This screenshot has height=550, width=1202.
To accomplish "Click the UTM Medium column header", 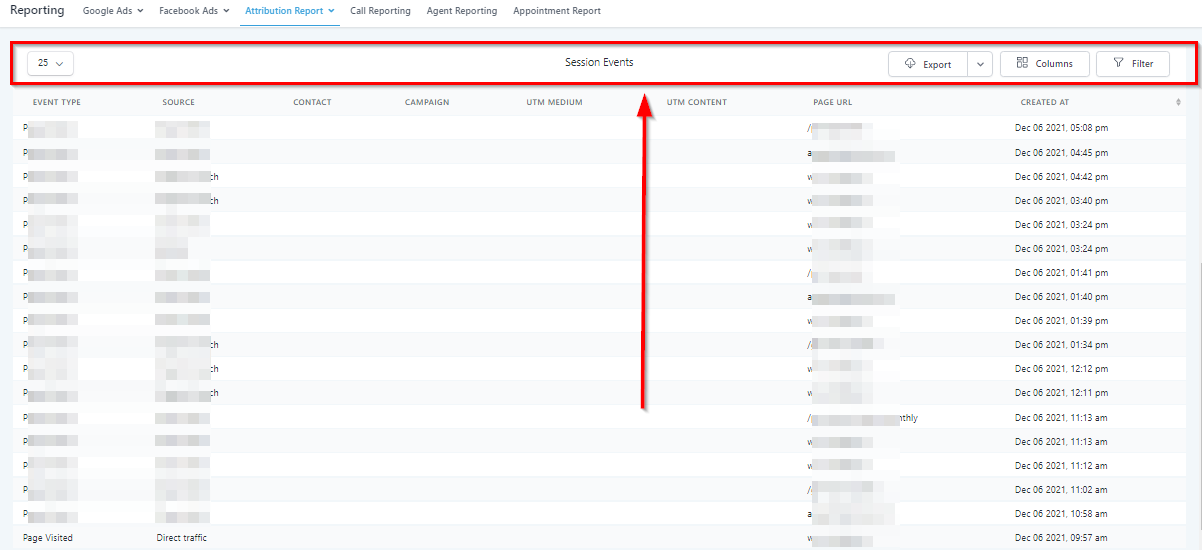I will tap(554, 102).
